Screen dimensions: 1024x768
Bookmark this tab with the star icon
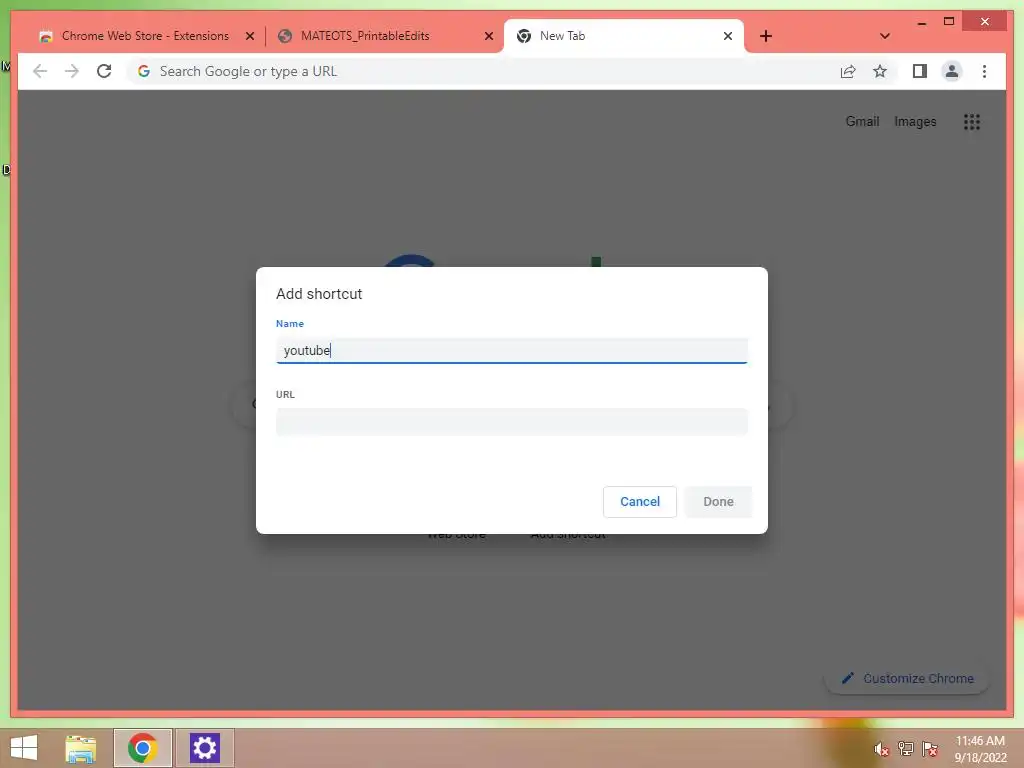click(880, 71)
